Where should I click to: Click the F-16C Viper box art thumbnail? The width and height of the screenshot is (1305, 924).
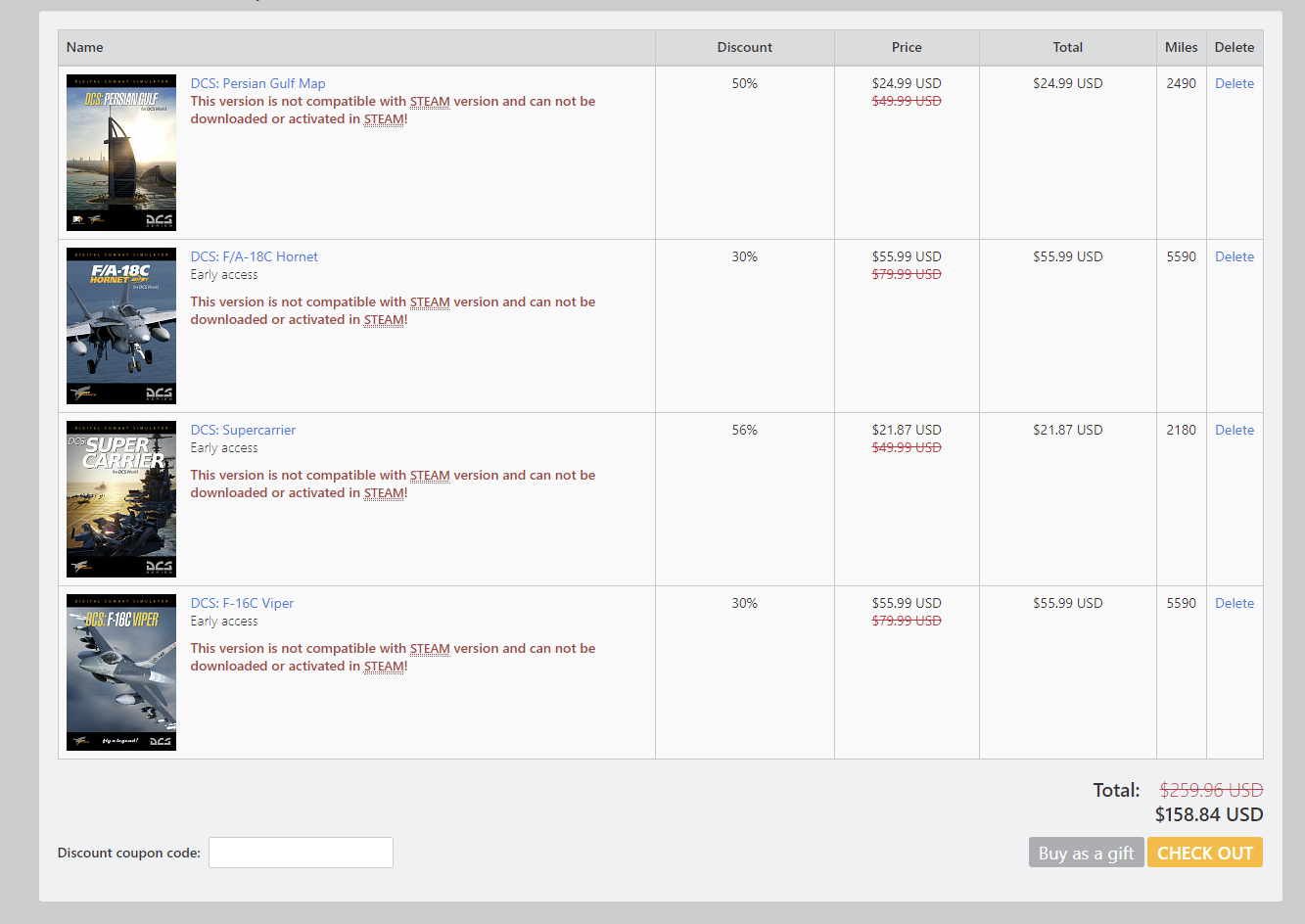coord(121,672)
